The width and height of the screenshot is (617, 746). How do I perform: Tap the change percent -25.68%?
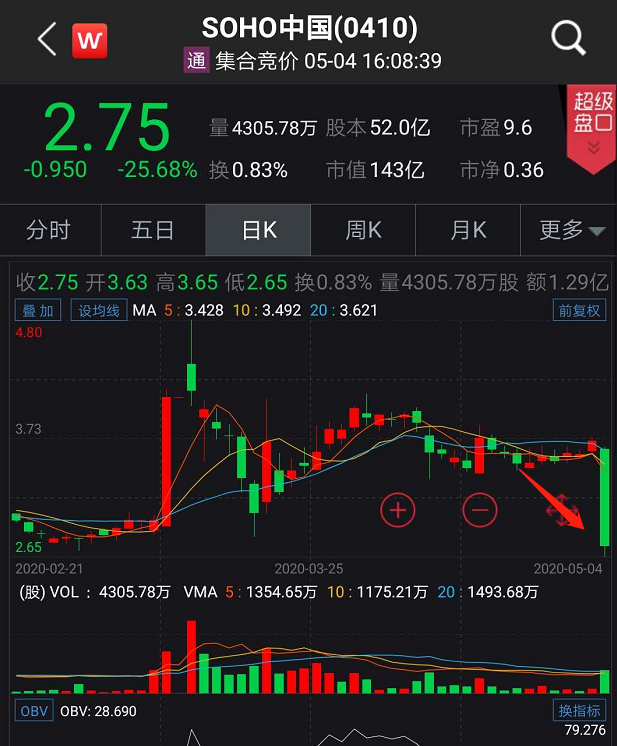(x=157, y=170)
